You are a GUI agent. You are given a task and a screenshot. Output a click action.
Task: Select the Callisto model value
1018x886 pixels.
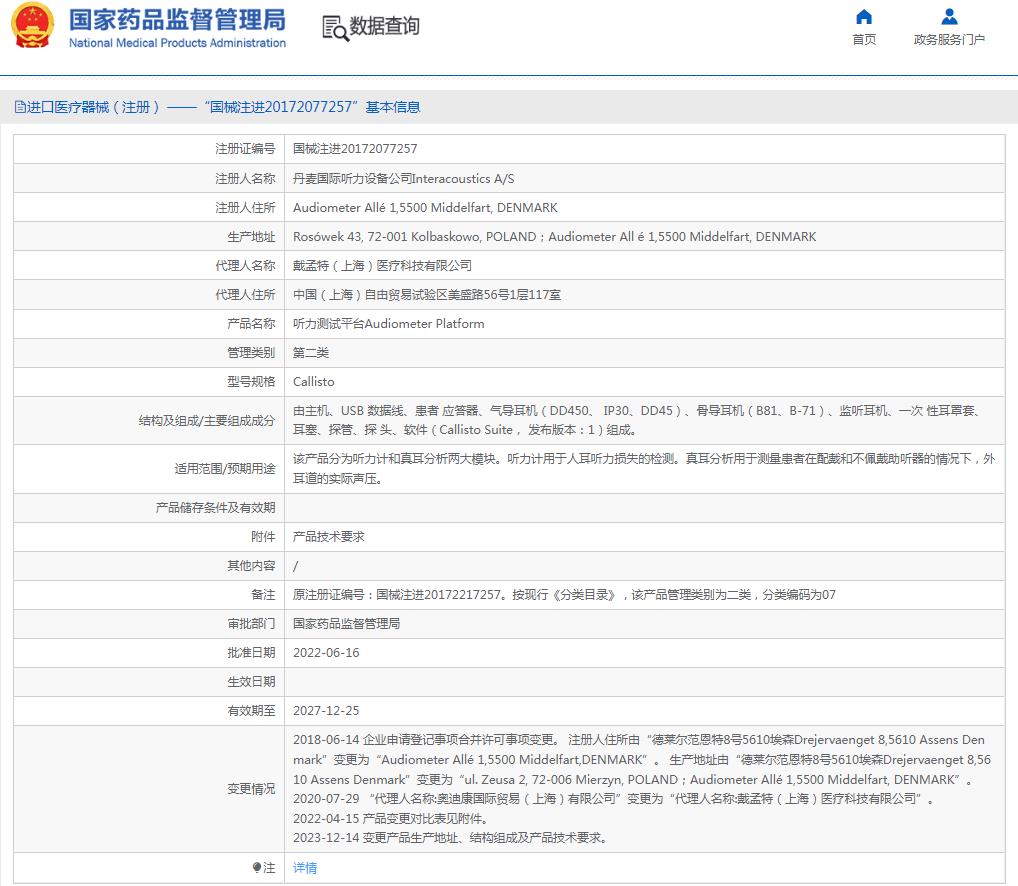(x=314, y=382)
